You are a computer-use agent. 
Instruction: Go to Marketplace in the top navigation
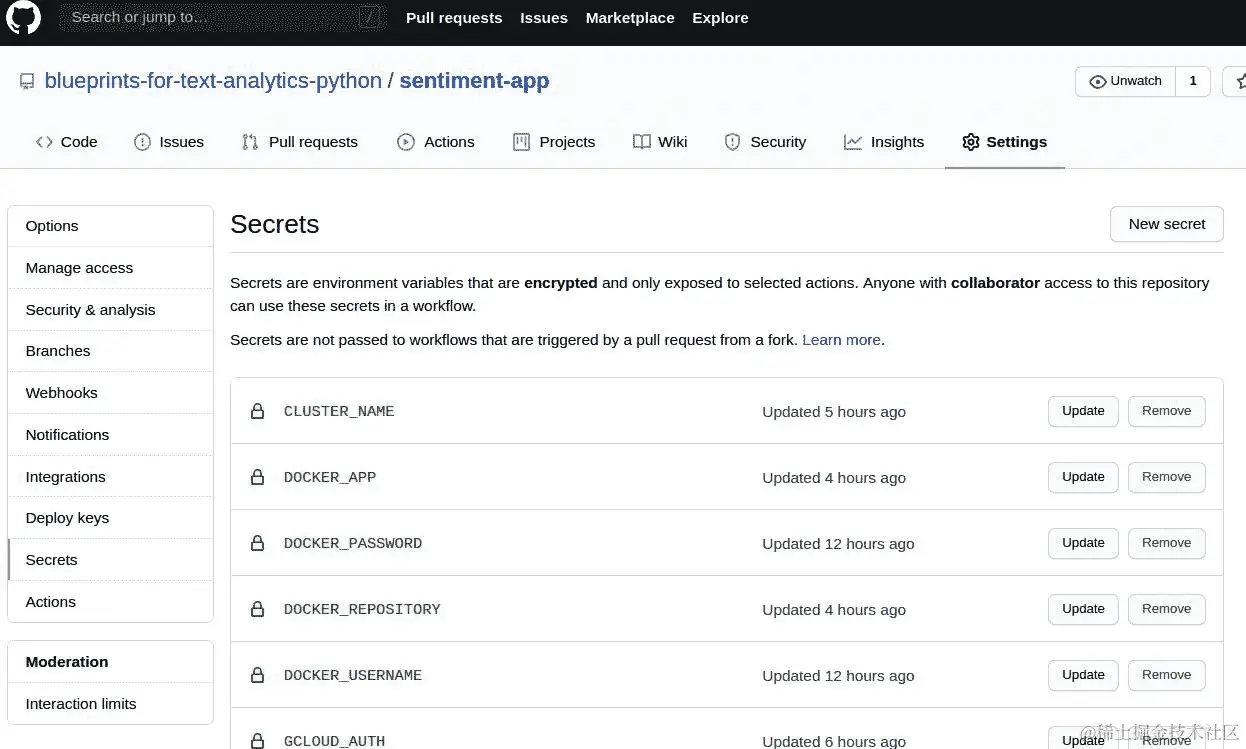click(x=630, y=18)
